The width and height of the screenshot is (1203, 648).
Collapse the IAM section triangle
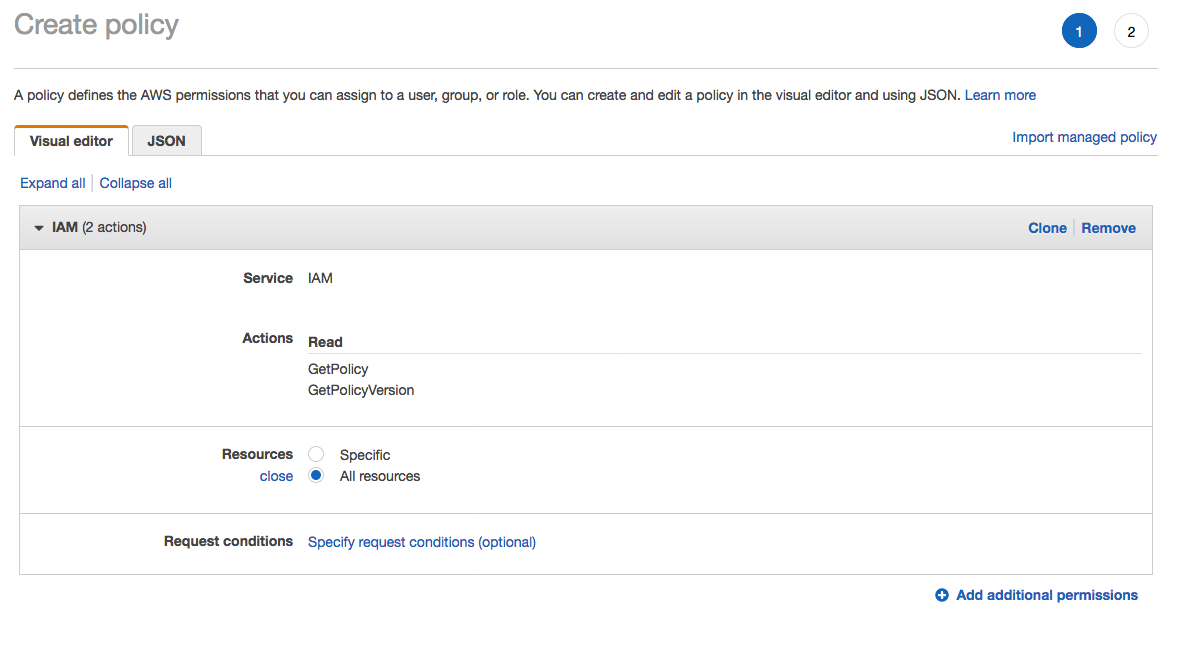(x=39, y=228)
